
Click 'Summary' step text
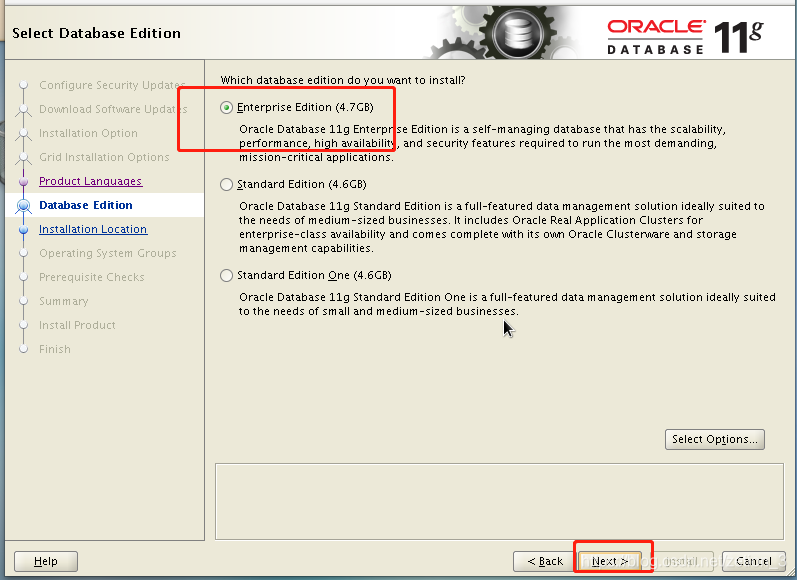coord(64,301)
